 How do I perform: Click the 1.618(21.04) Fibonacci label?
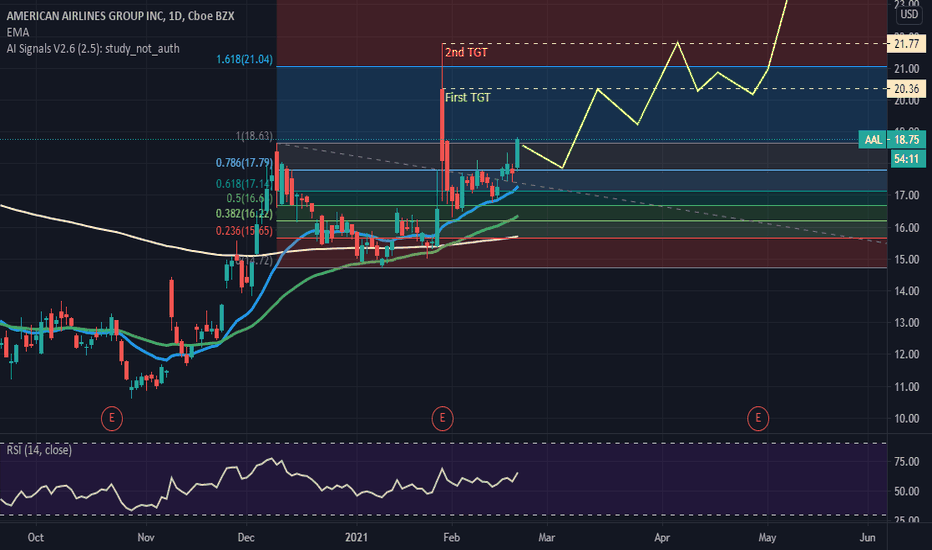click(x=244, y=59)
